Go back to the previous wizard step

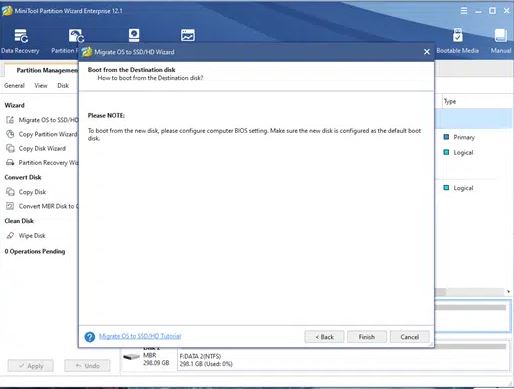324,337
